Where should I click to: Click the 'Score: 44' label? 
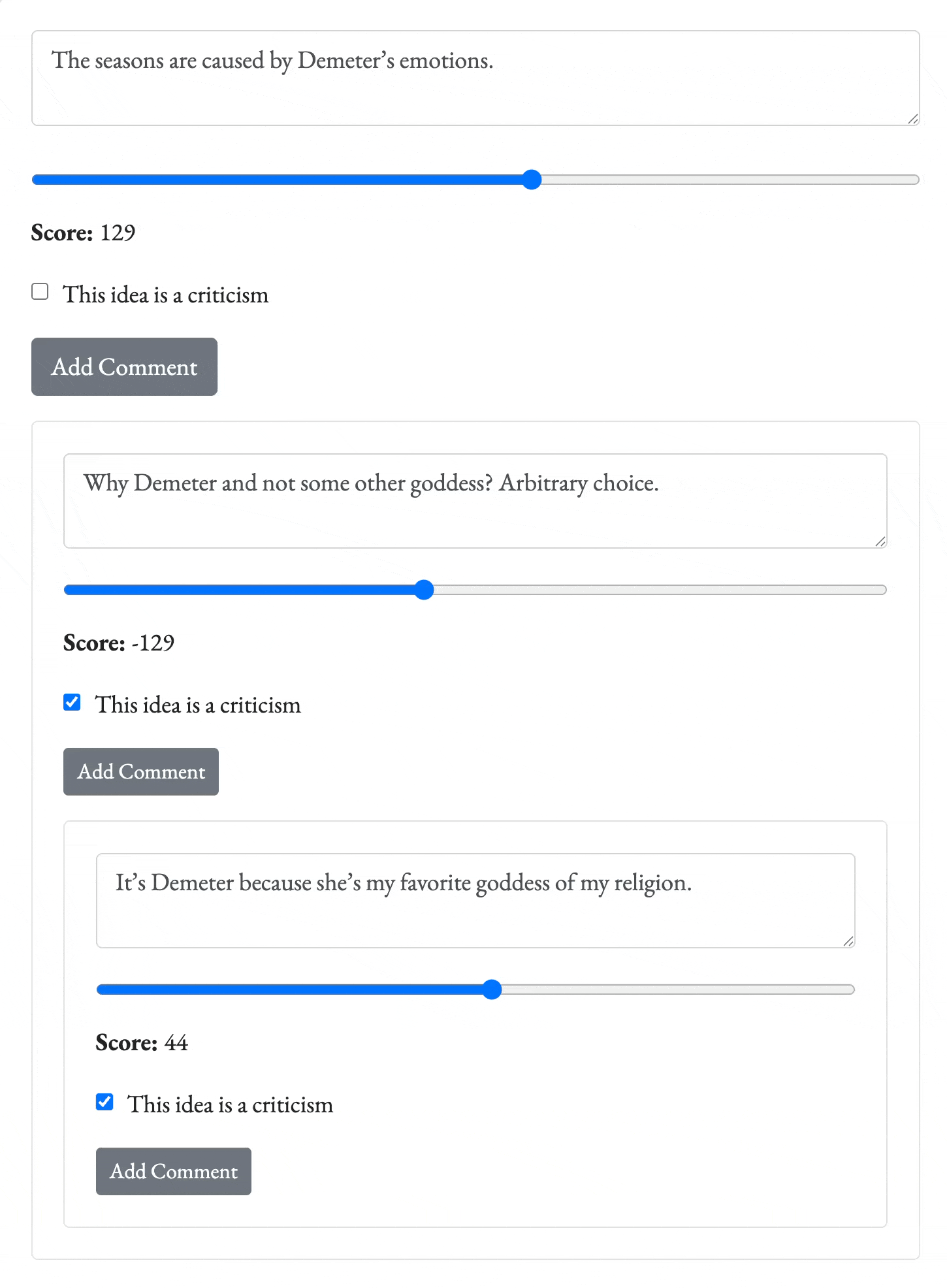(141, 1042)
